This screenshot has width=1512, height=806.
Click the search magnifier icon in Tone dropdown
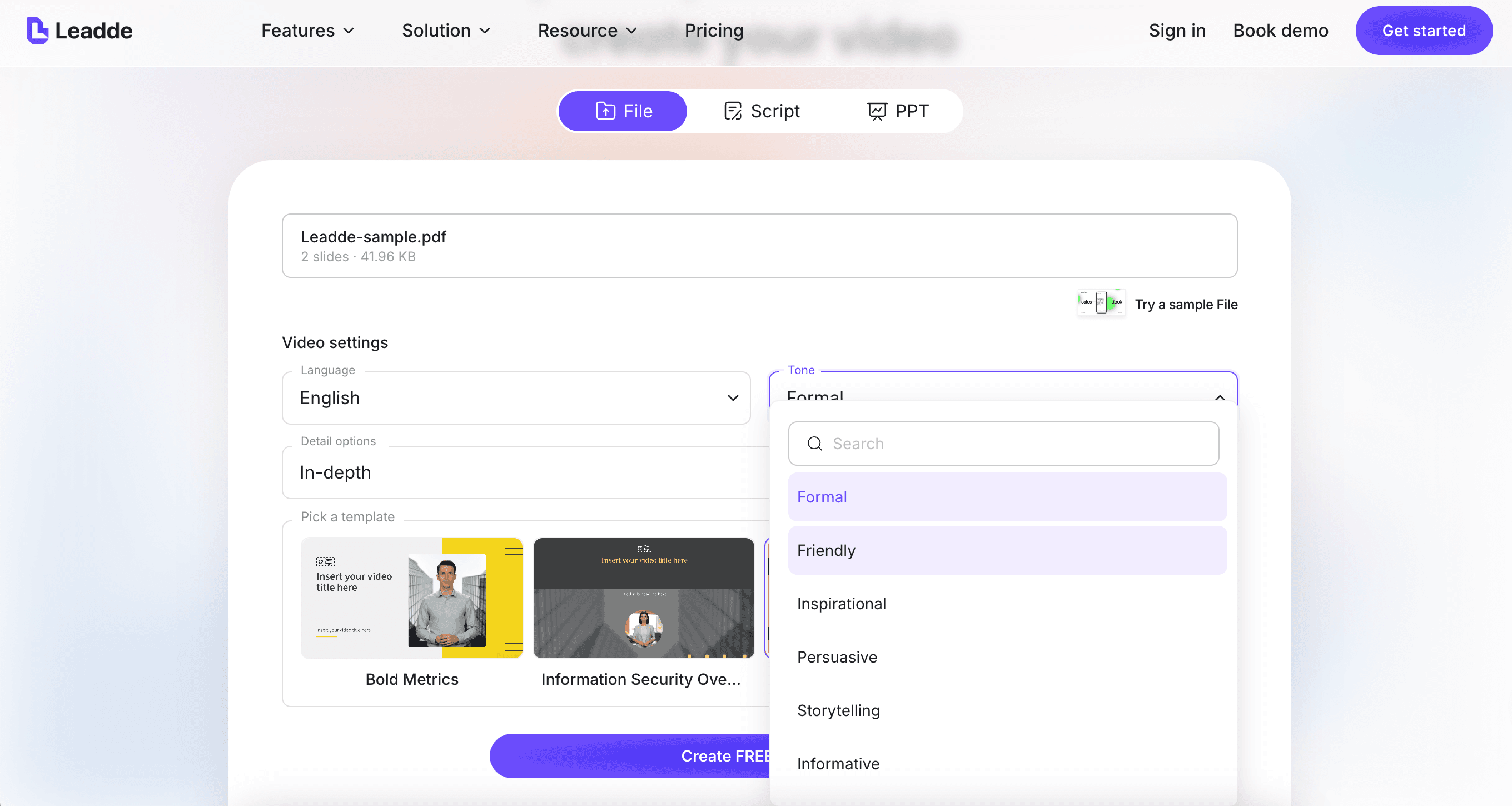pyautogui.click(x=815, y=444)
